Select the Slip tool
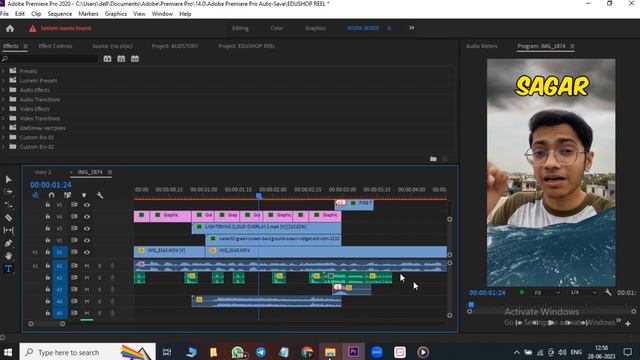 9,230
